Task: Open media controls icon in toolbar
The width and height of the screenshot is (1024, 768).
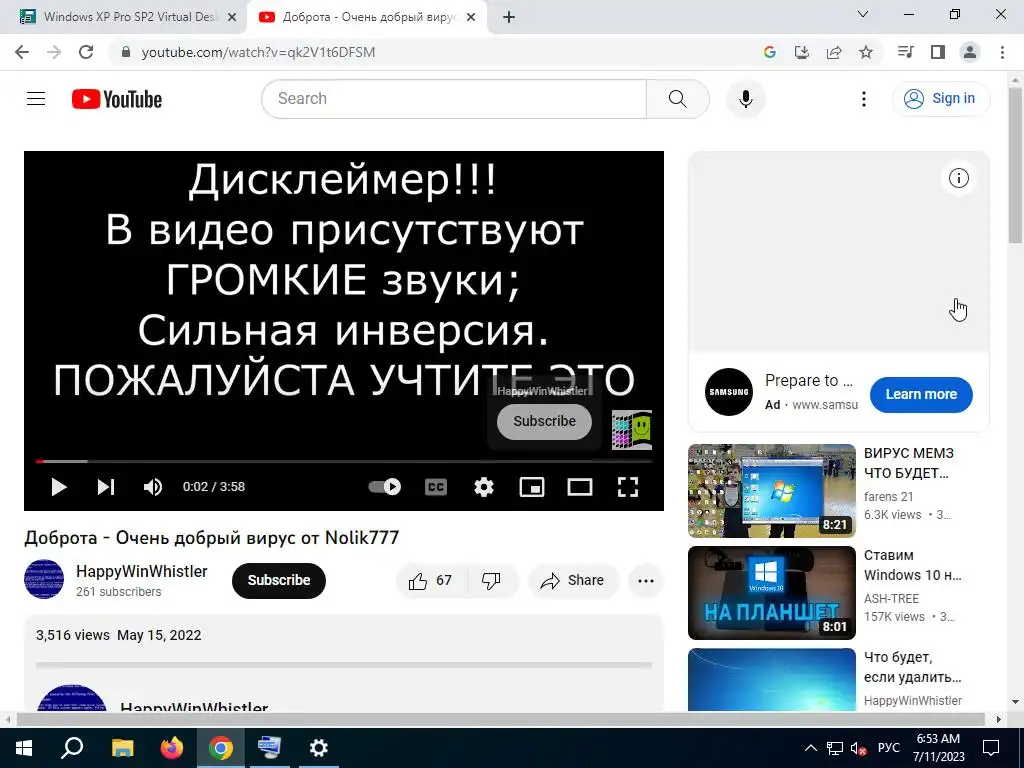Action: coord(905,52)
